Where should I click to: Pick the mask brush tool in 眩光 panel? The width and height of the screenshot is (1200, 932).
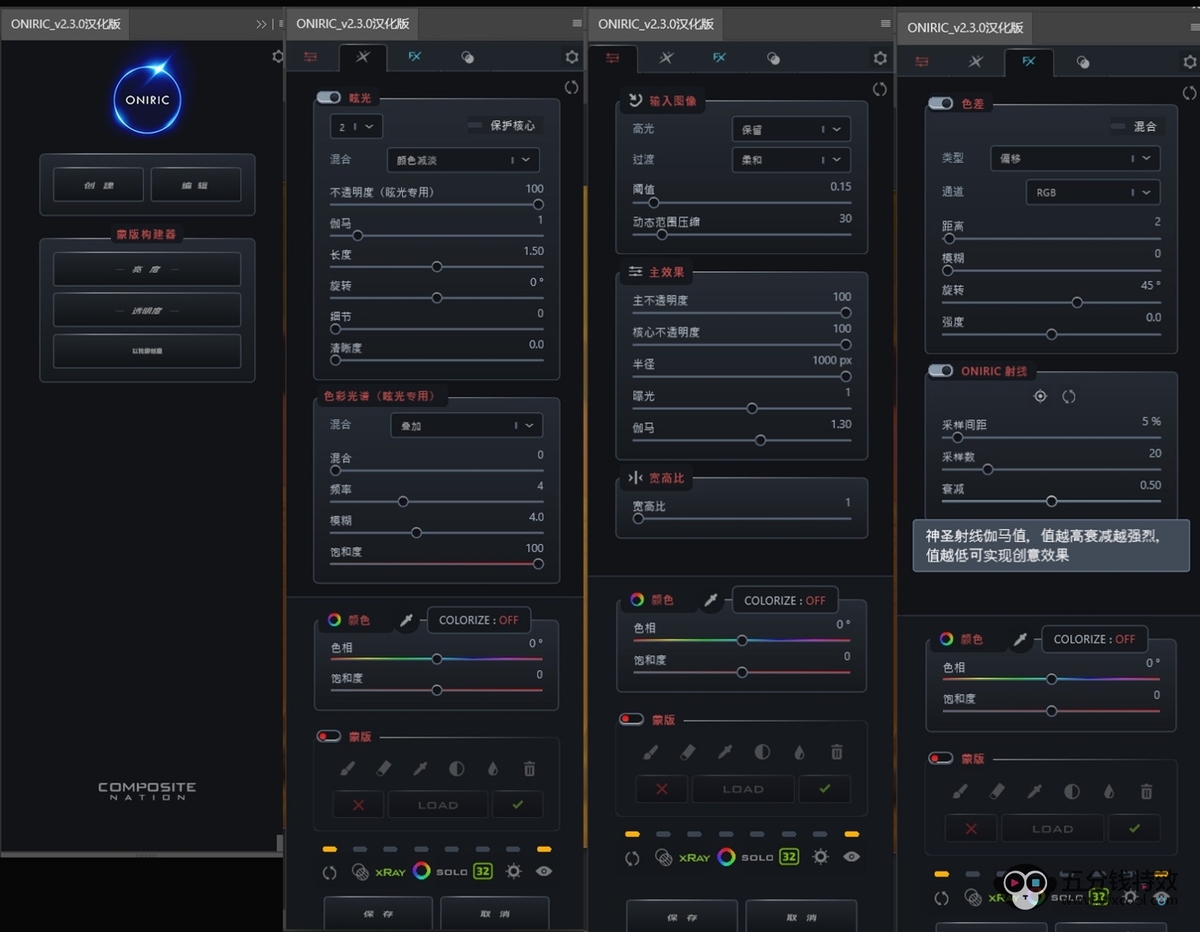click(x=348, y=769)
